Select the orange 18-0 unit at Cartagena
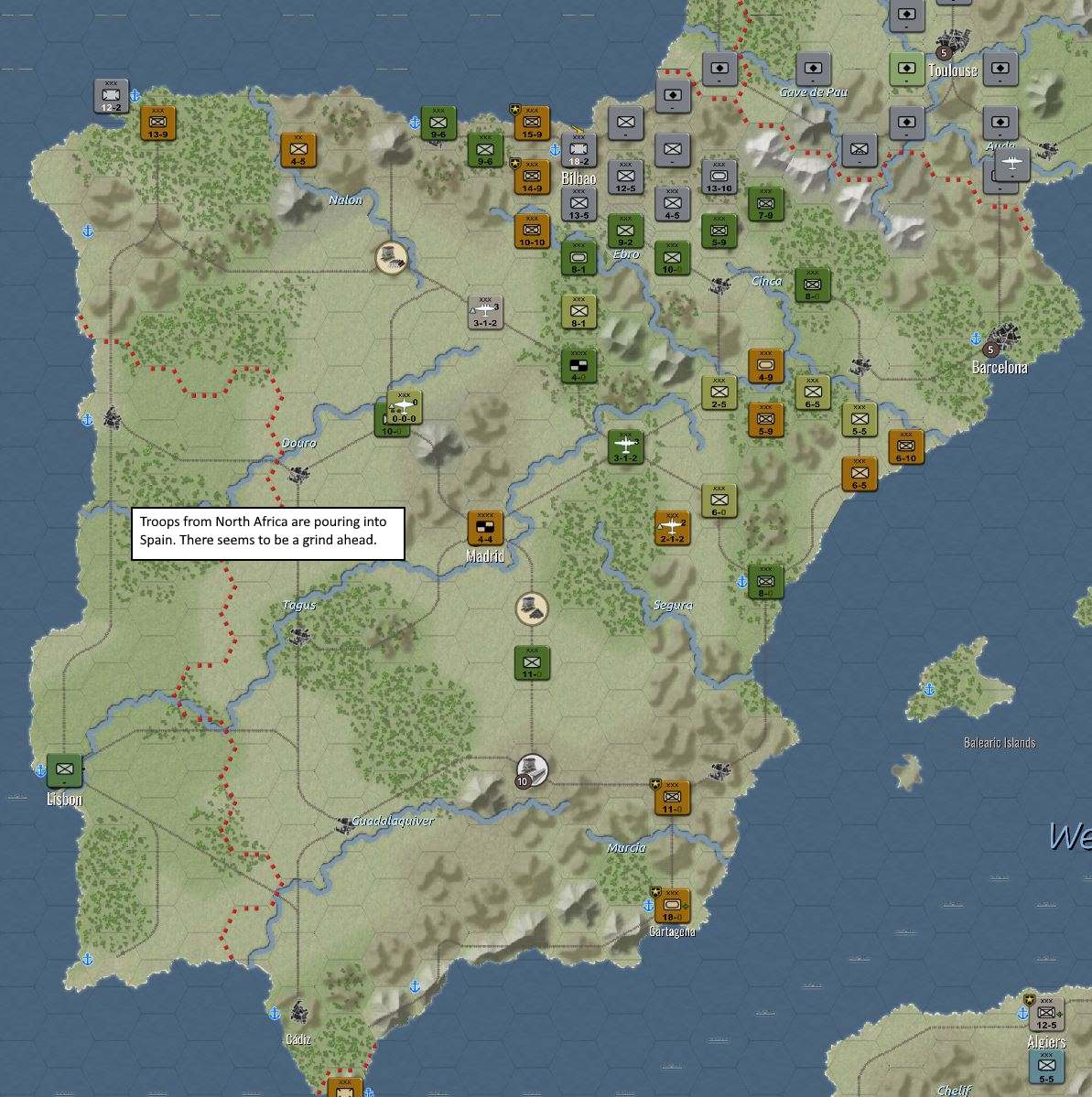 coord(673,906)
